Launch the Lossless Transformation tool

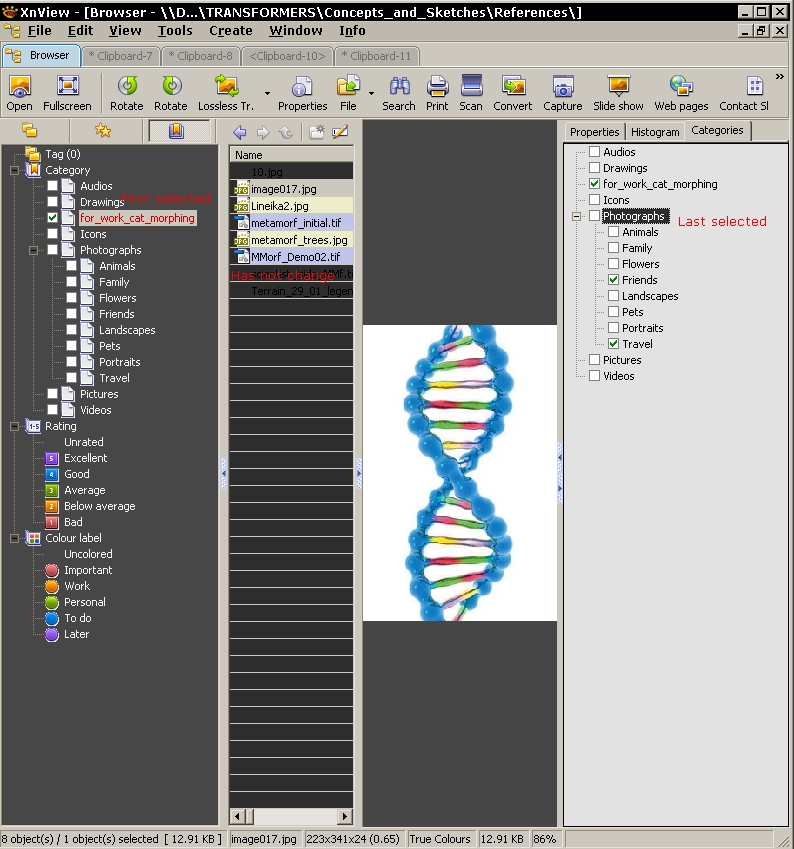(x=226, y=93)
